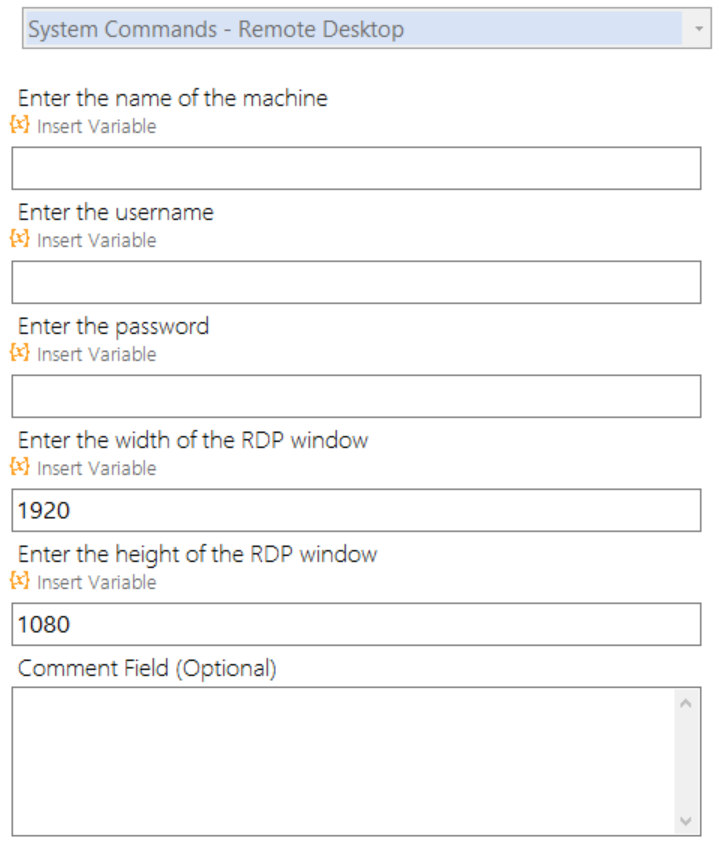Viewport: 718px width, 846px height.
Task: Click the RDP width field showing 1920
Action: [357, 510]
